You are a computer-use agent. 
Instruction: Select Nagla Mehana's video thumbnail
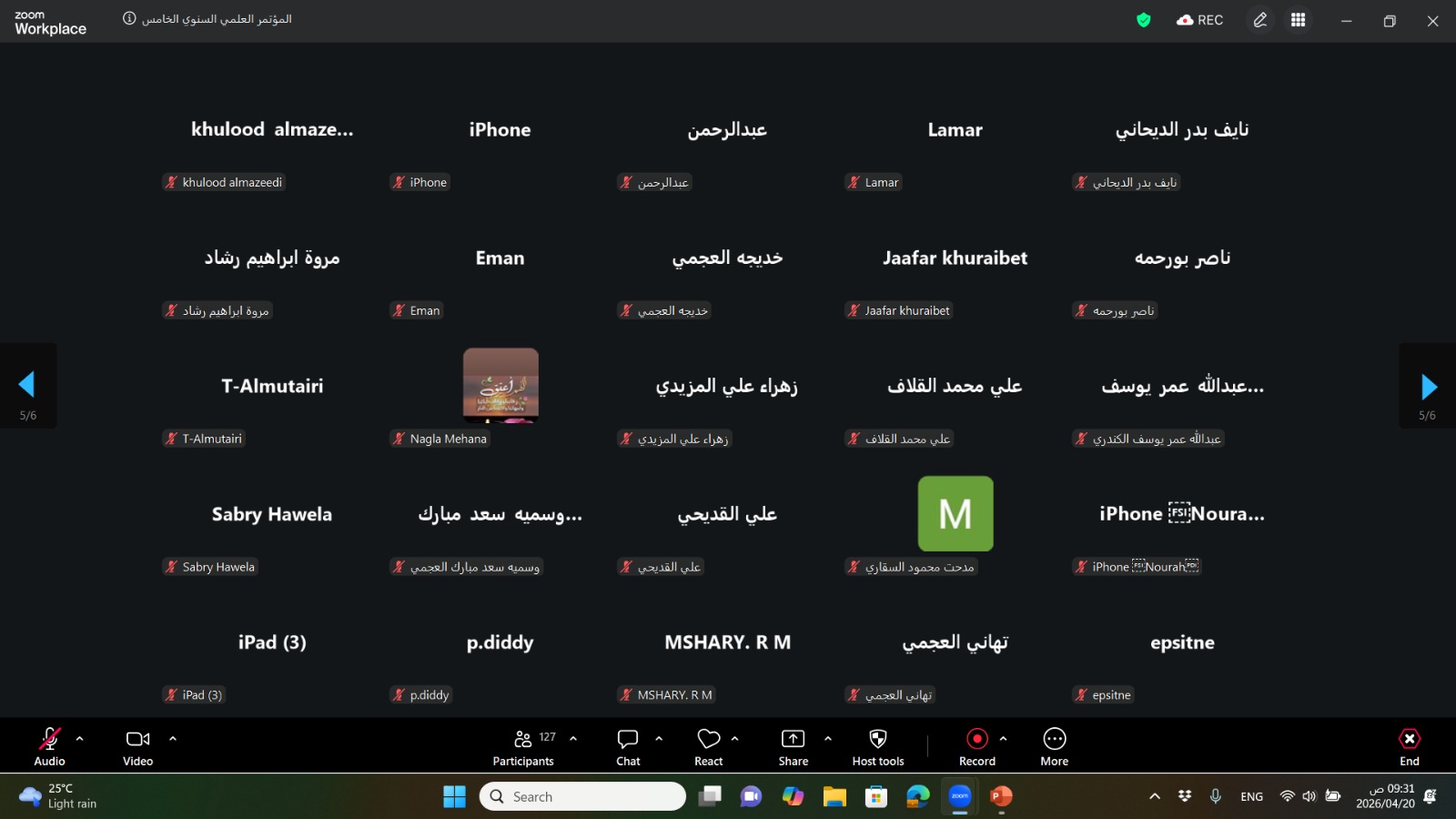point(500,385)
